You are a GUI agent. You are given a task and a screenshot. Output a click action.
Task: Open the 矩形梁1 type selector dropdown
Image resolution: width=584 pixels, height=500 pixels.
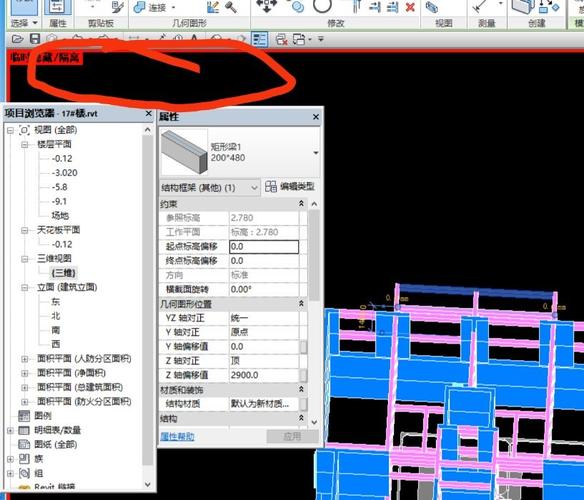pyautogui.click(x=316, y=153)
